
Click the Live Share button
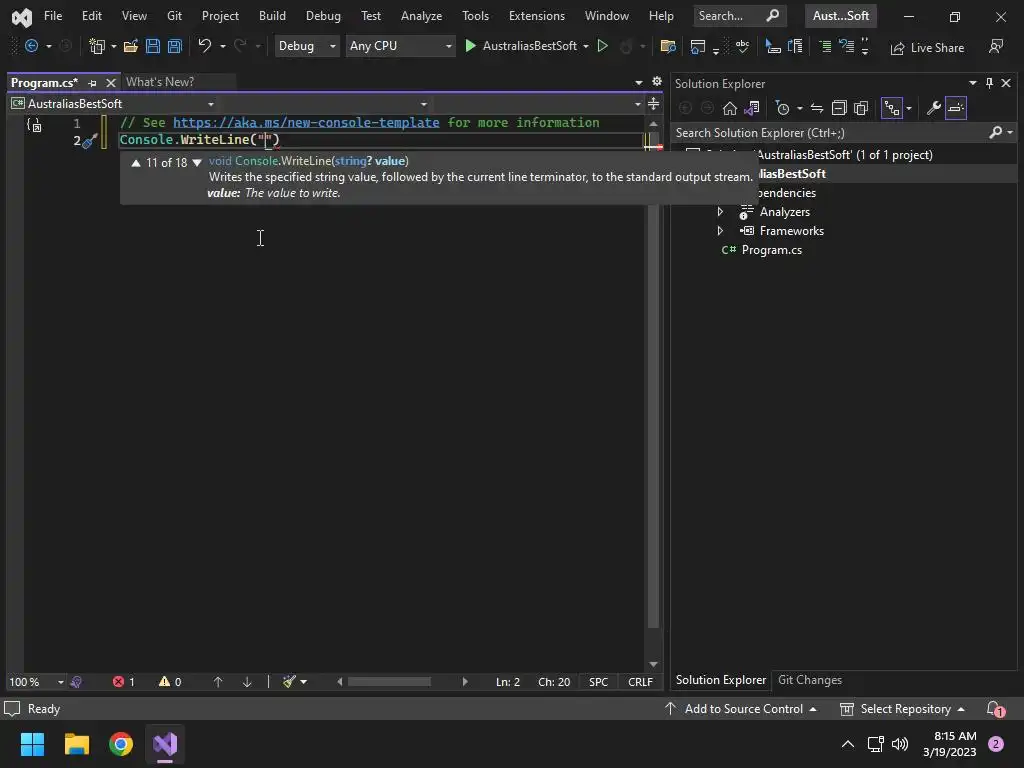[x=927, y=48]
